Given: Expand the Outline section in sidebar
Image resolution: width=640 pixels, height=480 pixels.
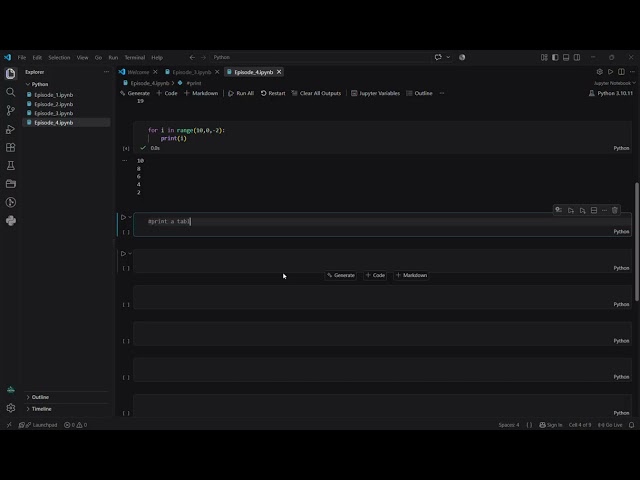Looking at the screenshot, I should pyautogui.click(x=38, y=397).
